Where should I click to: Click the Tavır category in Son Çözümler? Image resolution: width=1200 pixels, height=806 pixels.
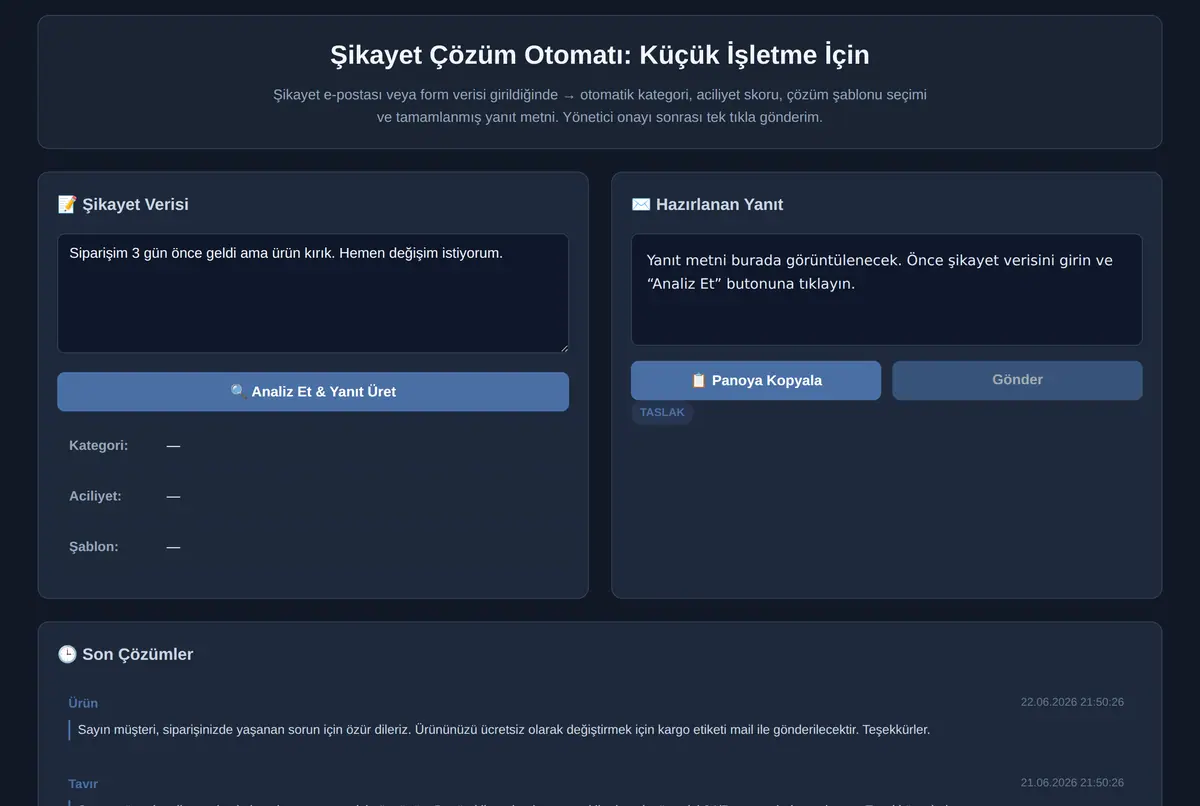tap(83, 784)
